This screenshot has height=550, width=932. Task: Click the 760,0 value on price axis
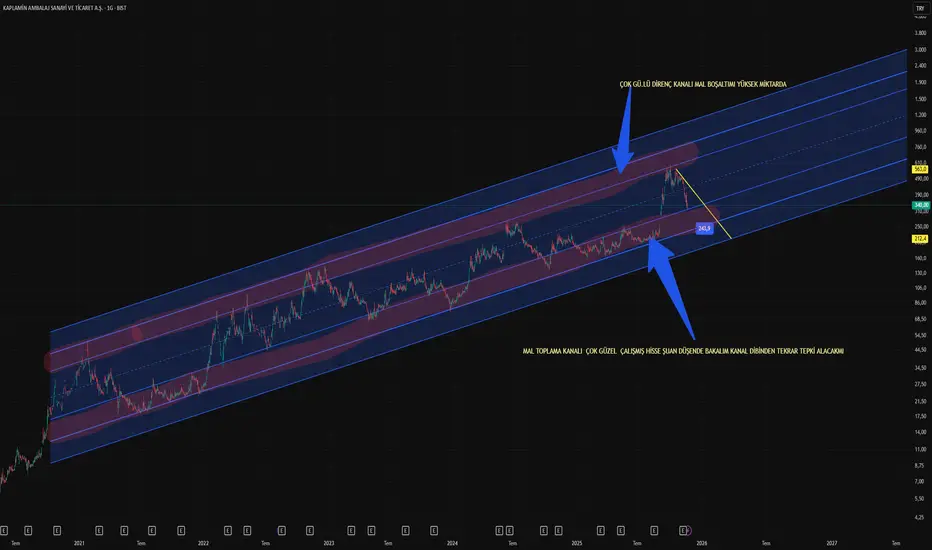pos(921,147)
